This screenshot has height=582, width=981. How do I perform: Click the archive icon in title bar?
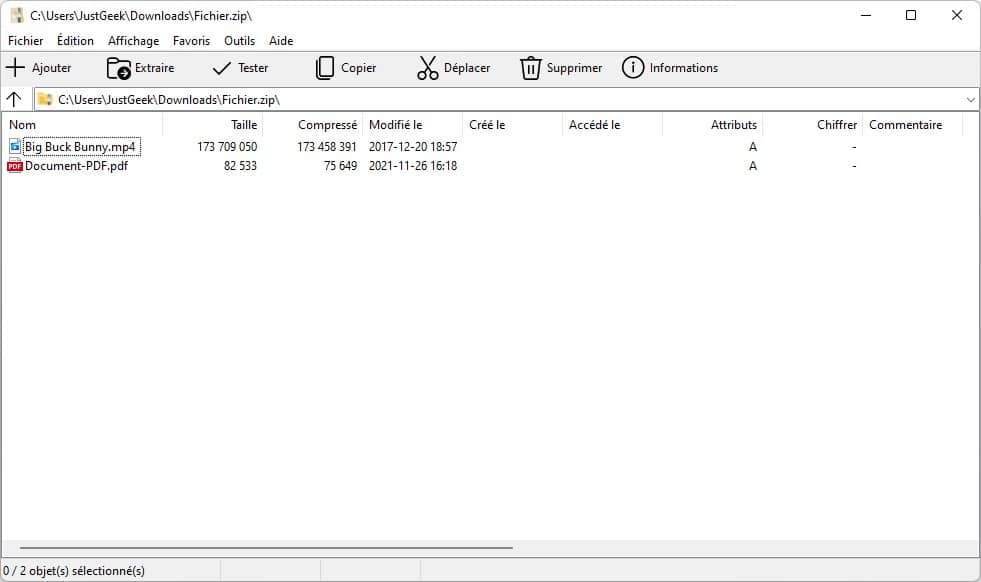click(x=17, y=15)
